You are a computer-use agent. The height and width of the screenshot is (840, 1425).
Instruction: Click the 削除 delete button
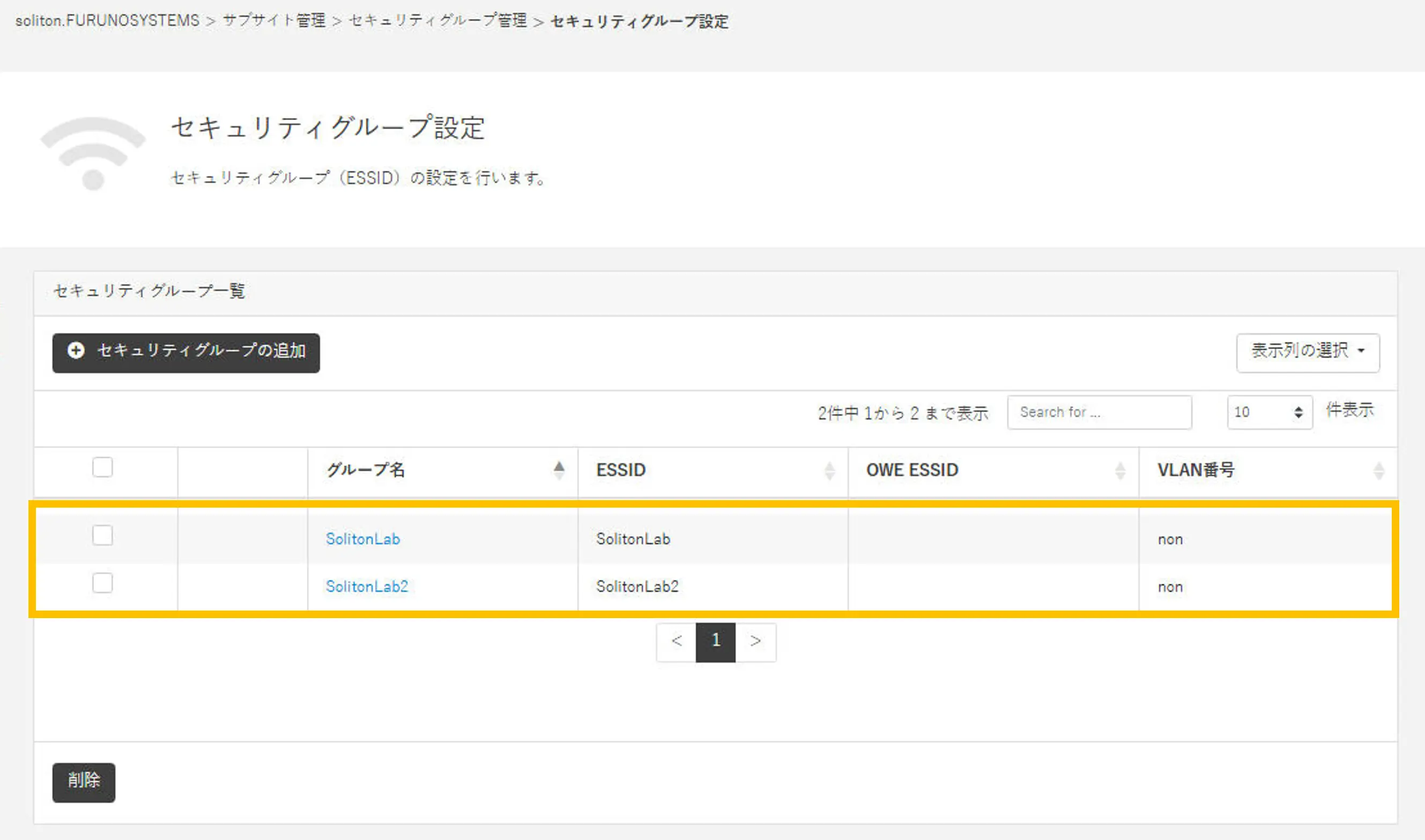[84, 782]
